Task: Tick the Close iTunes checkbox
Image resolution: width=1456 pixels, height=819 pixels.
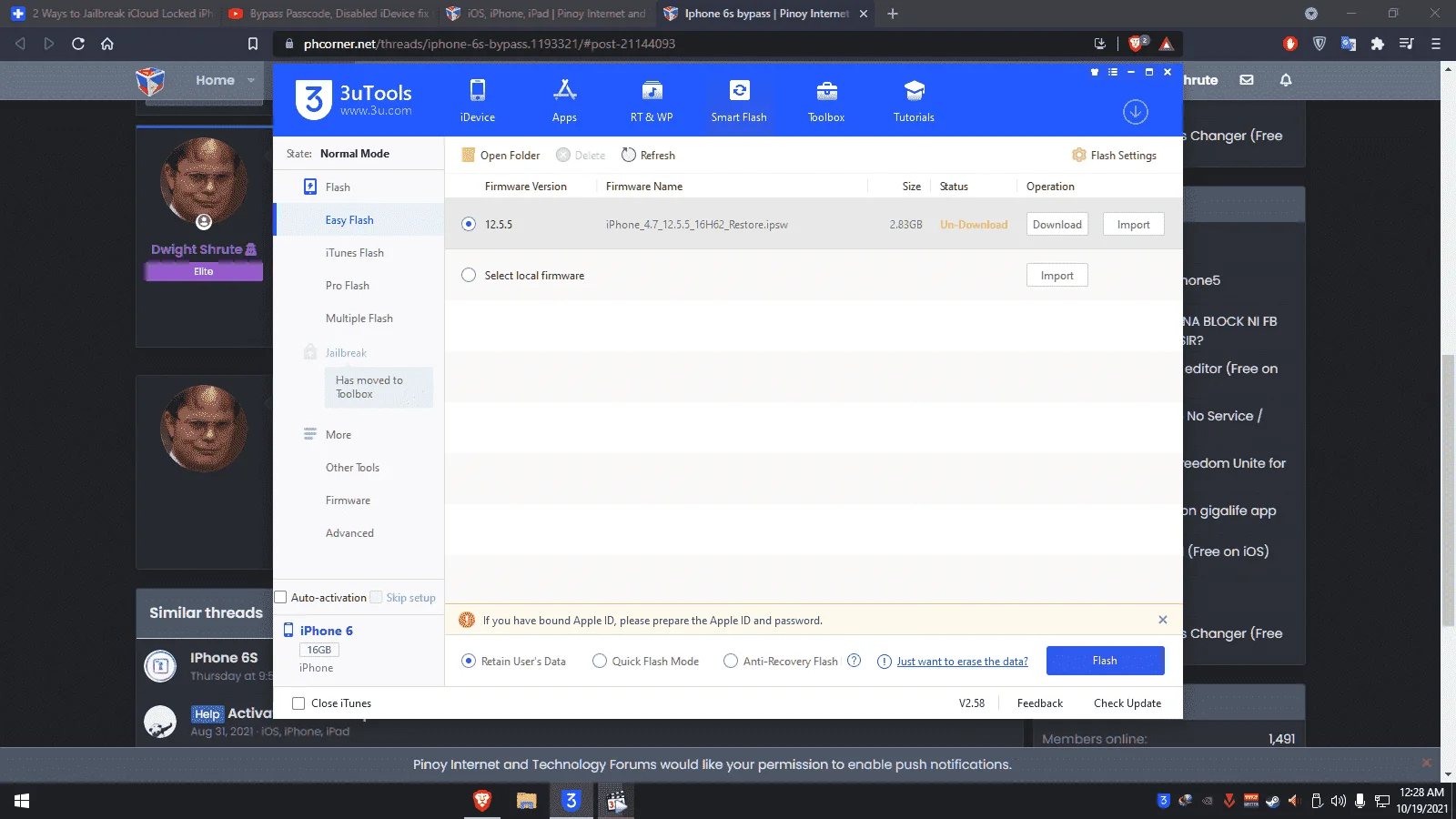Action: pyautogui.click(x=298, y=703)
